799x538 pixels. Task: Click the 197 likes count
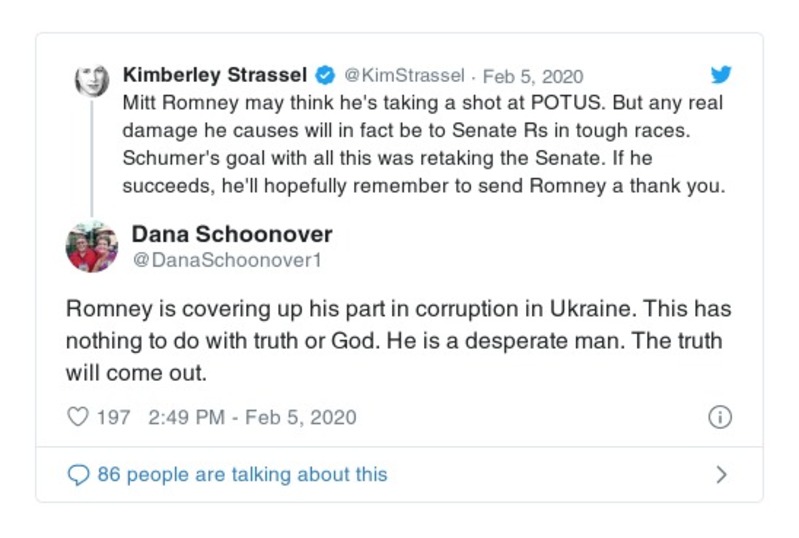(x=113, y=417)
